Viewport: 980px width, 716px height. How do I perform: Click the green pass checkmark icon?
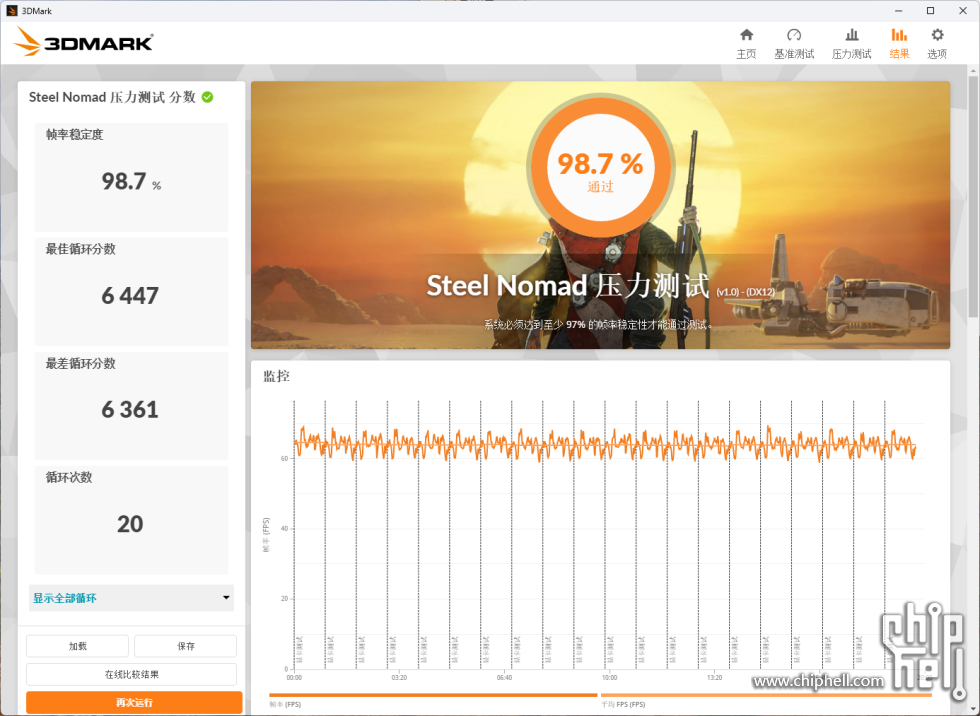[x=208, y=97]
